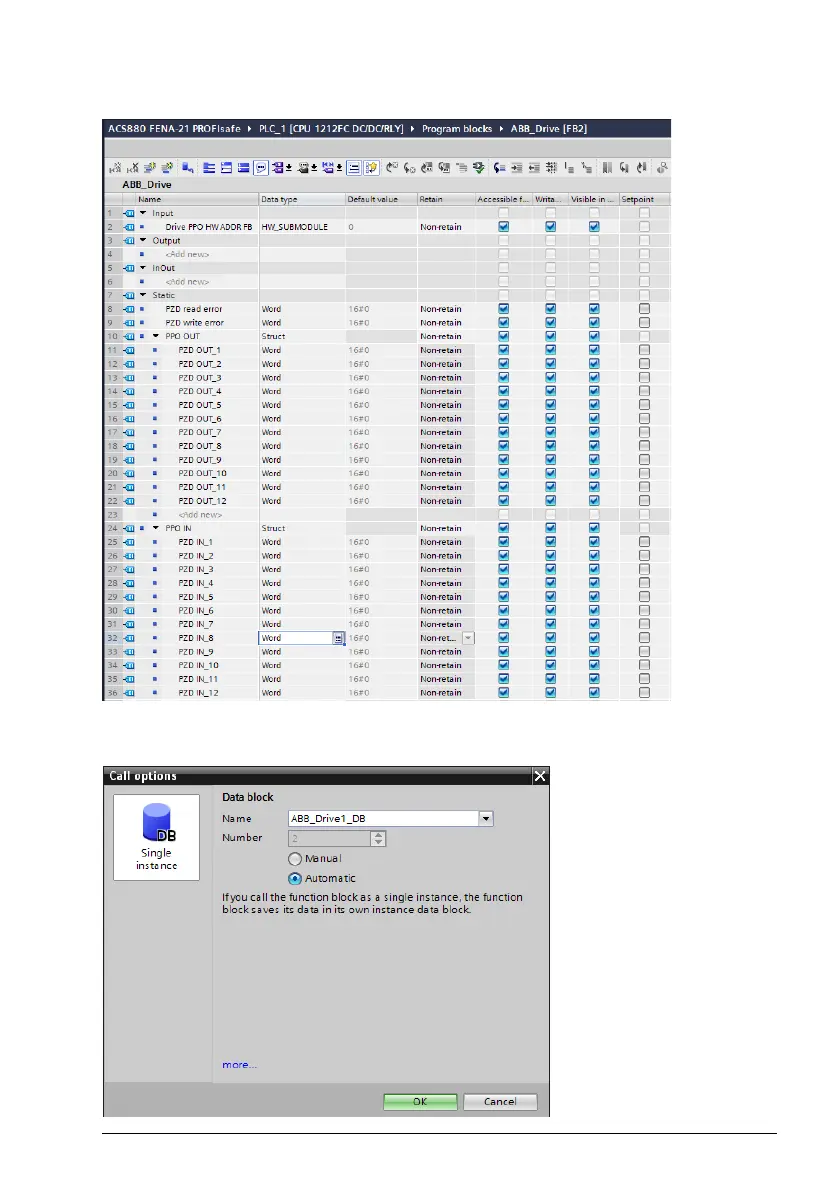The height and width of the screenshot is (1190, 840).
Task: Click the tag icon in row 2
Action: [x=129, y=227]
